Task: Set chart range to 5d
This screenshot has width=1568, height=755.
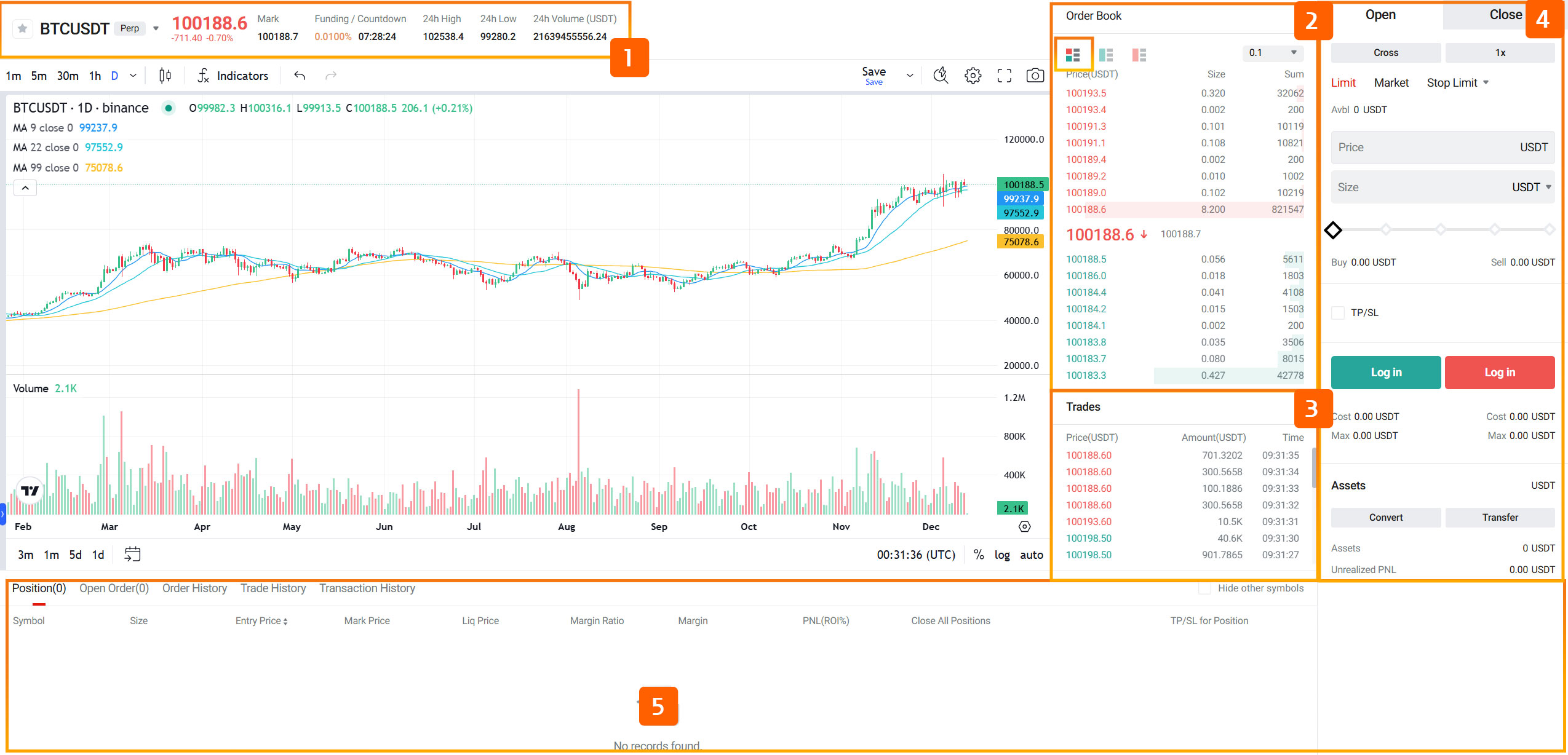Action: [75, 555]
